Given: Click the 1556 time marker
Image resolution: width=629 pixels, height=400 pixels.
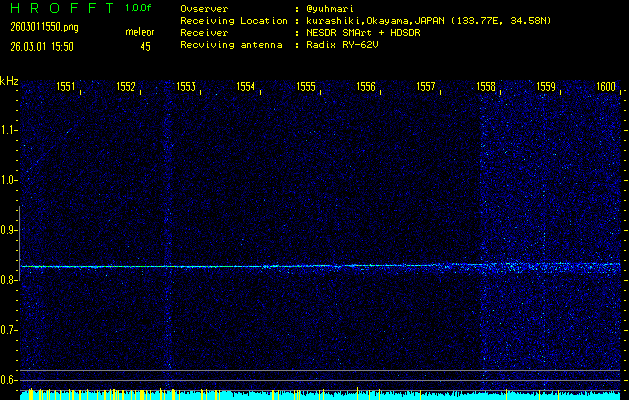Looking at the screenshot, I should tap(366, 87).
